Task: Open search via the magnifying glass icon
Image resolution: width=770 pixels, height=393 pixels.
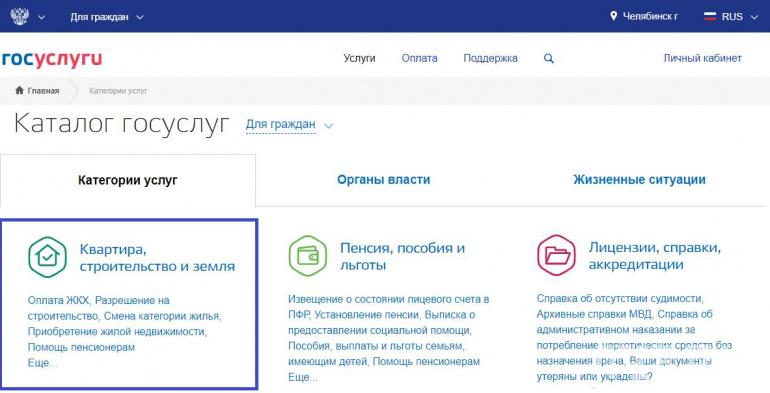Action: tap(549, 58)
